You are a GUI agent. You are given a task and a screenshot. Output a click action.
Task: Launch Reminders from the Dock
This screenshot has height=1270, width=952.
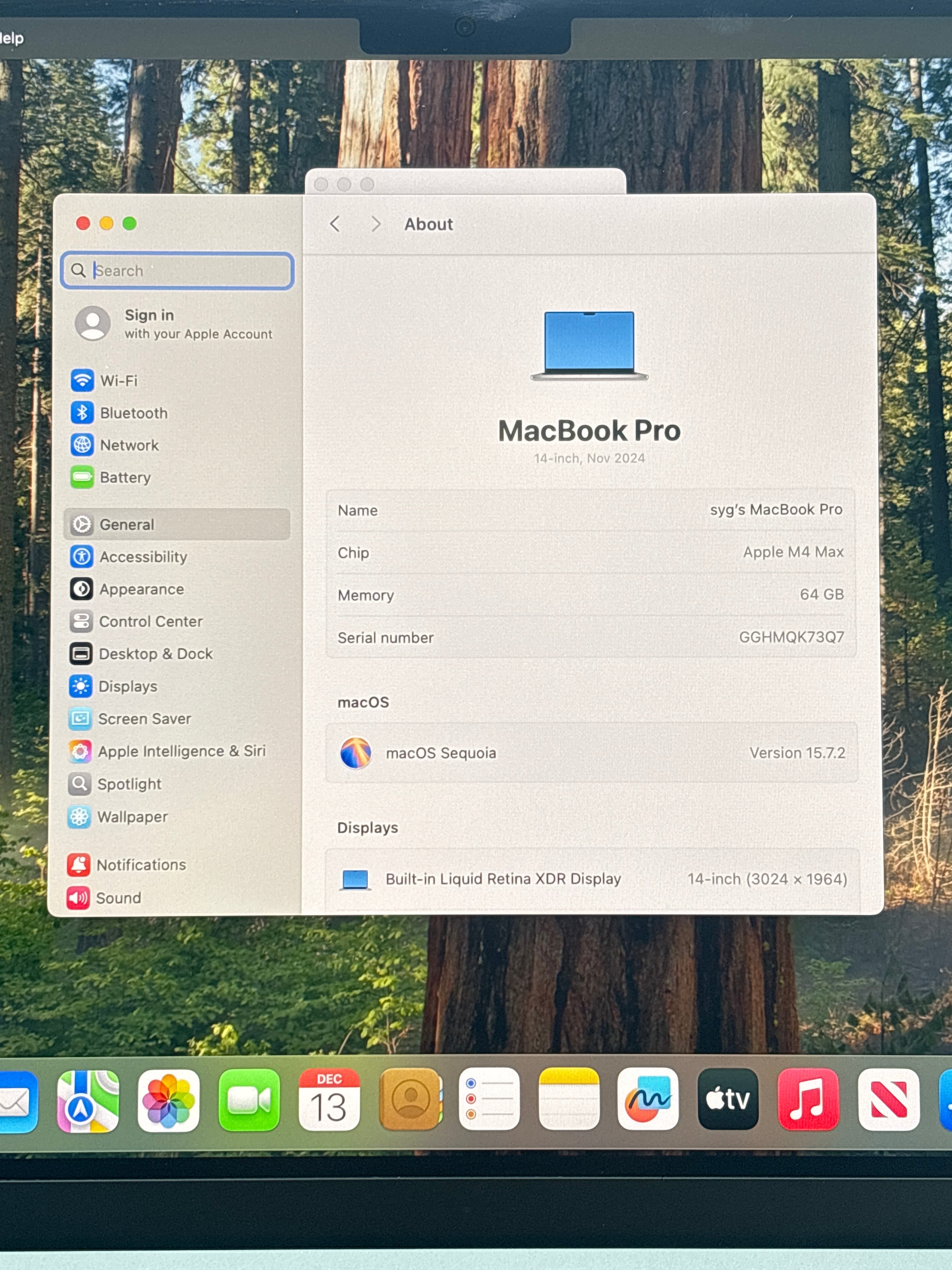490,1098
